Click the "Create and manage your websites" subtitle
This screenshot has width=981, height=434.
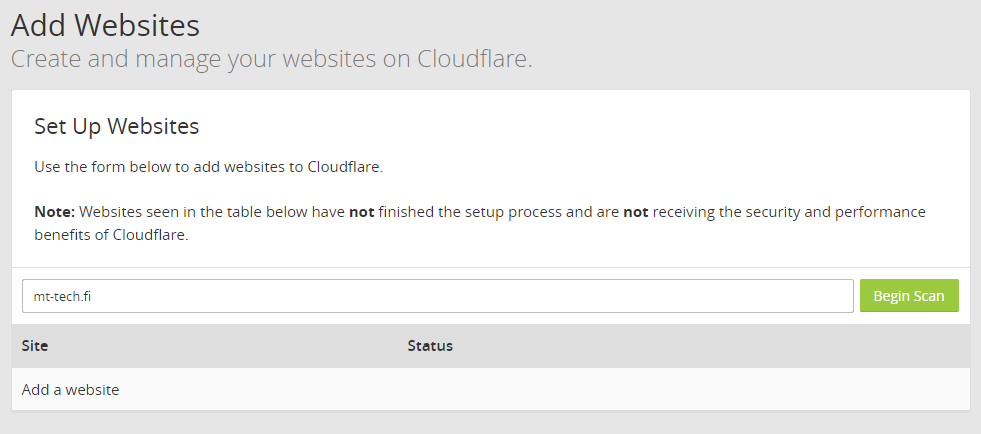pyautogui.click(x=271, y=58)
